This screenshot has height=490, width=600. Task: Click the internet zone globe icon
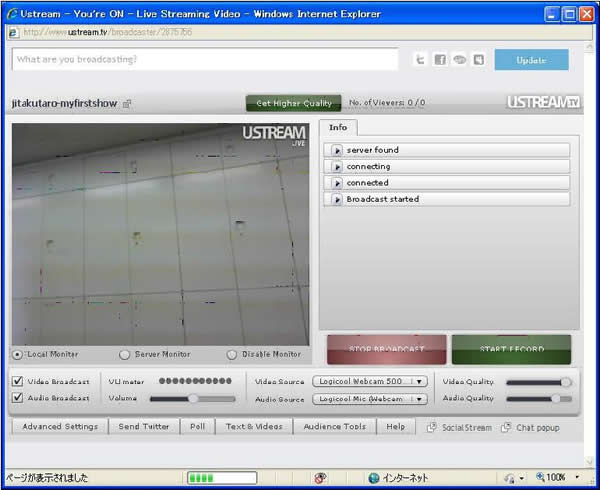click(373, 477)
